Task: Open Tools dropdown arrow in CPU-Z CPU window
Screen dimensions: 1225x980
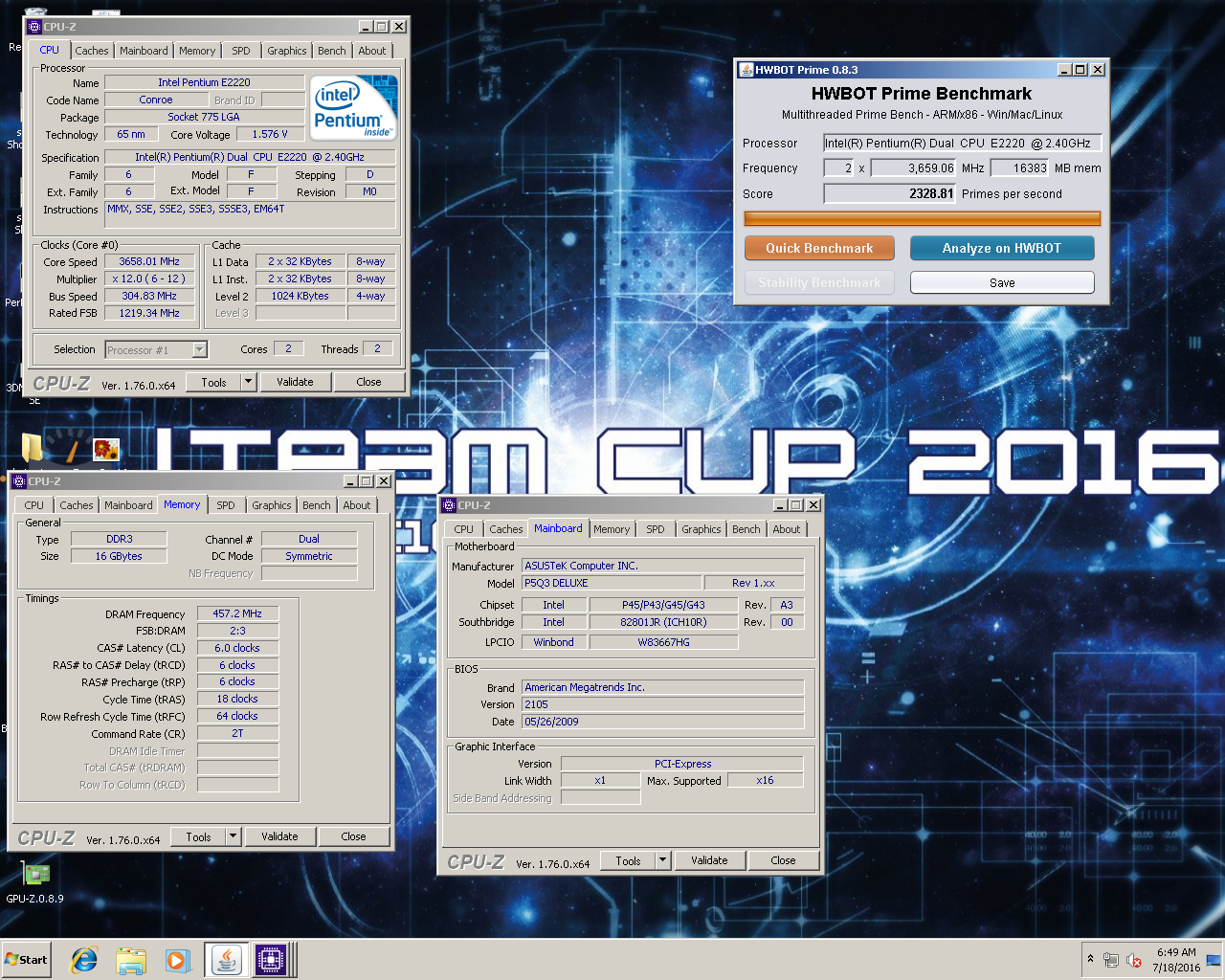Action: point(248,382)
